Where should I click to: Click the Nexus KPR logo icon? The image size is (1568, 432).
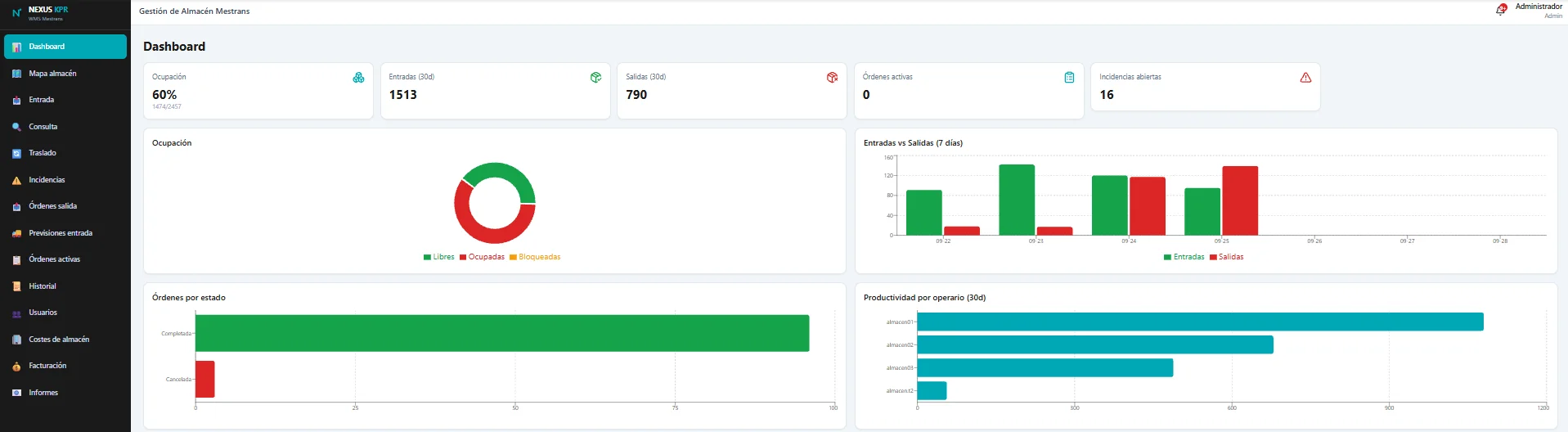[16, 12]
